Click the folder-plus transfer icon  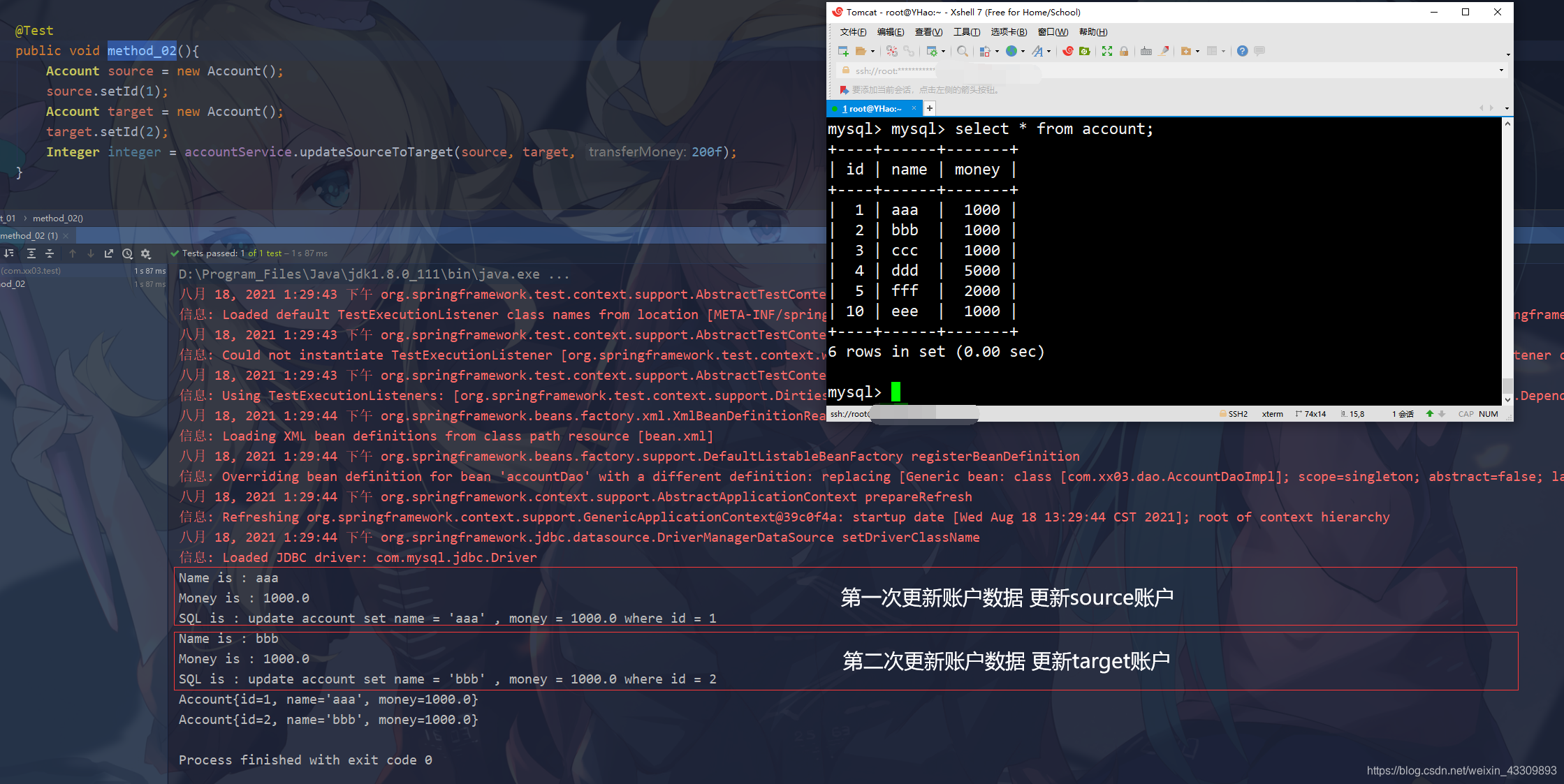tap(1186, 51)
